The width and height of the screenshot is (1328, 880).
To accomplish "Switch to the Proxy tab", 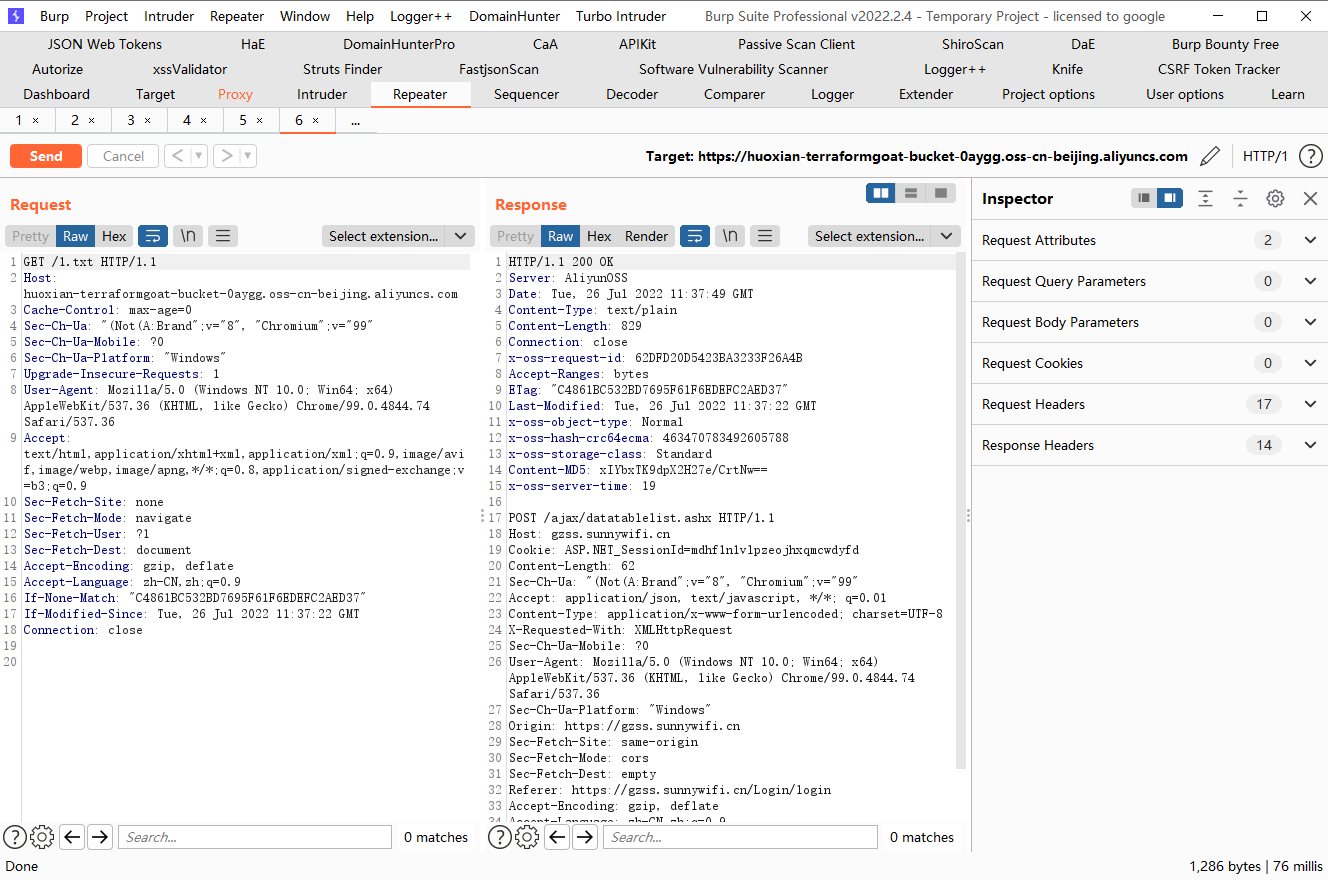I will 235,94.
